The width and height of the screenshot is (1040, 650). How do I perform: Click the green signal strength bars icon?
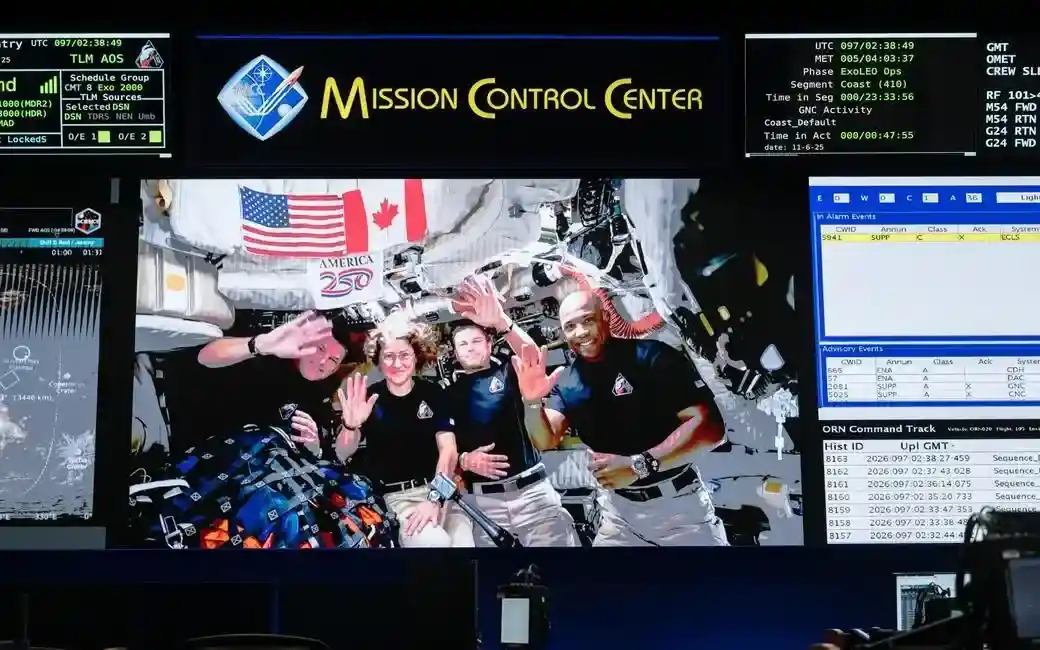(48, 85)
